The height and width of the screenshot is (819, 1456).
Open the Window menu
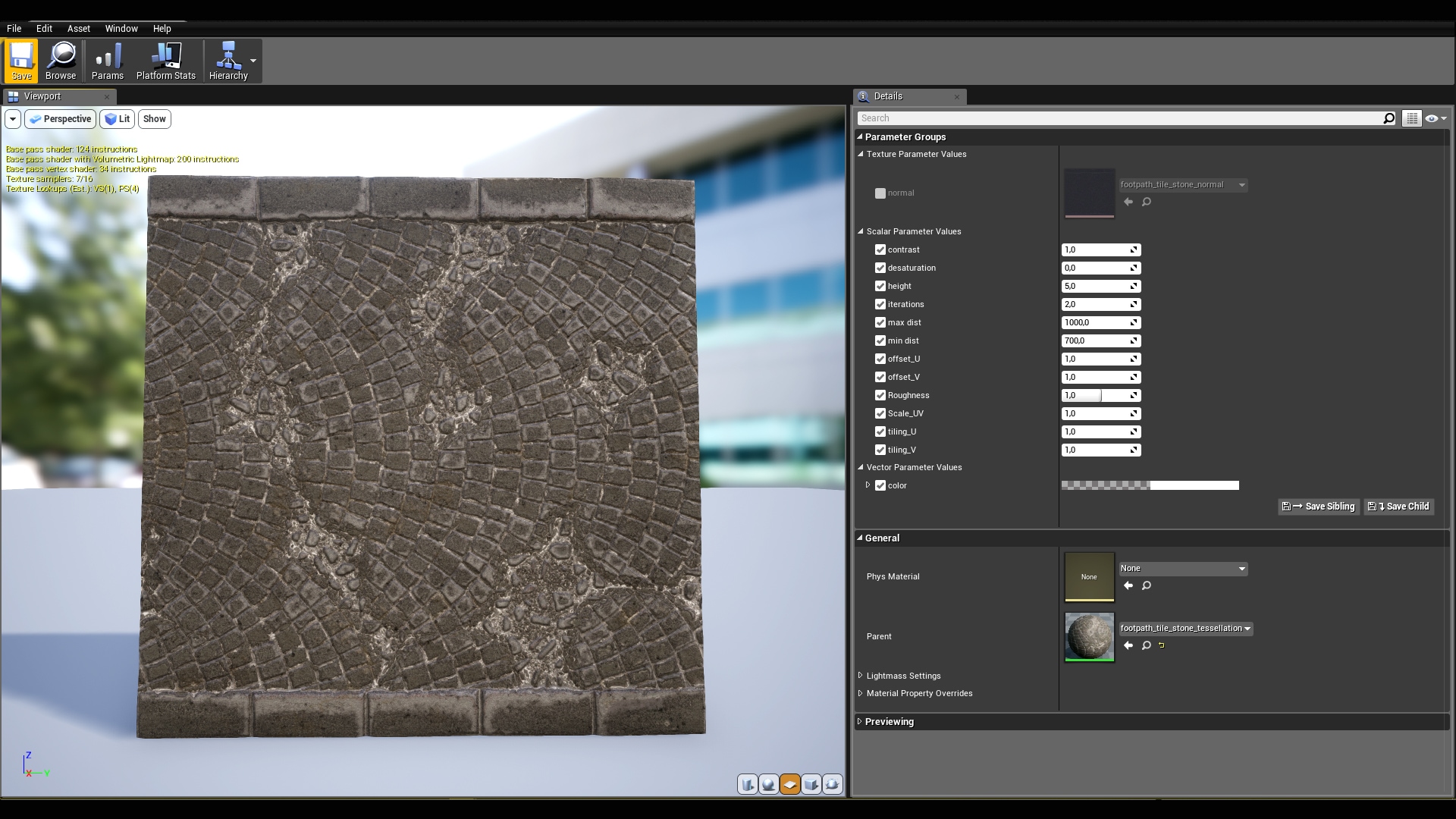click(x=121, y=28)
